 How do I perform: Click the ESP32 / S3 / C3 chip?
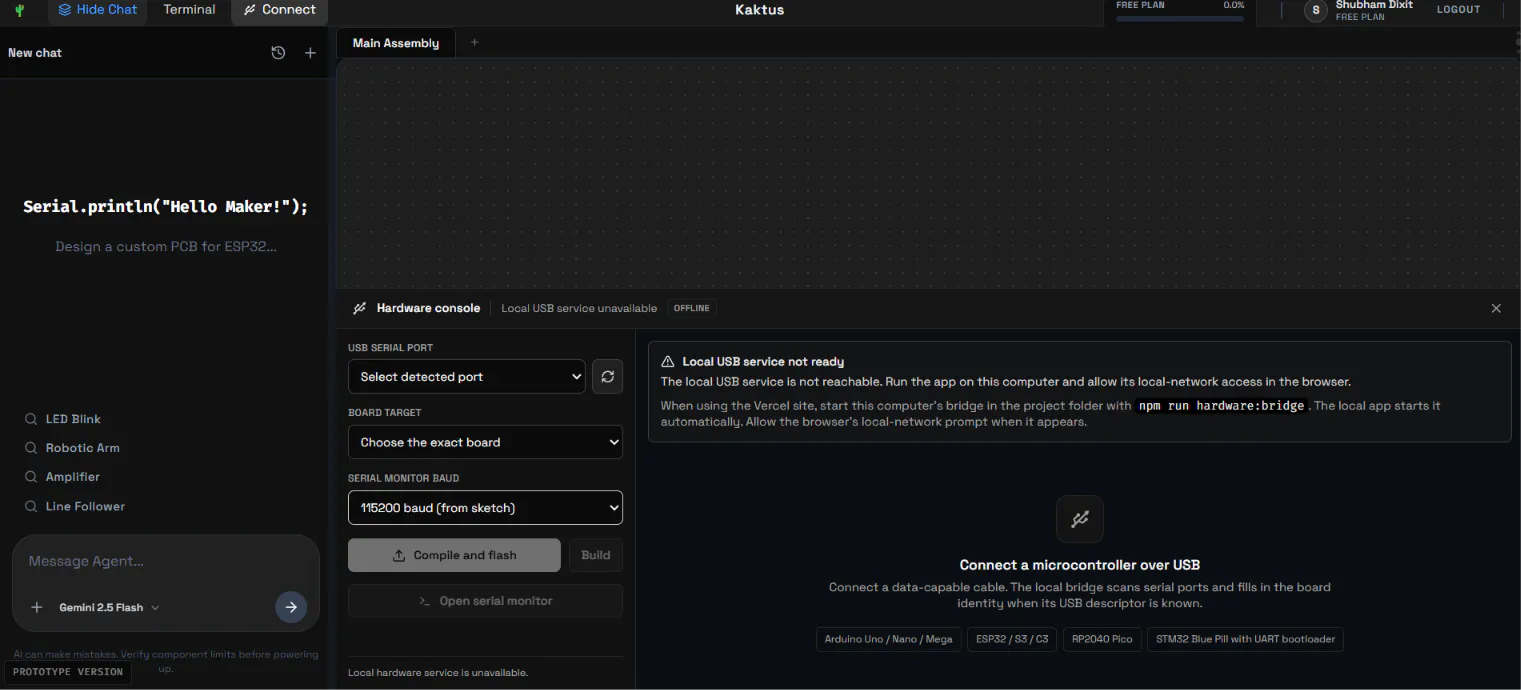coord(1012,639)
